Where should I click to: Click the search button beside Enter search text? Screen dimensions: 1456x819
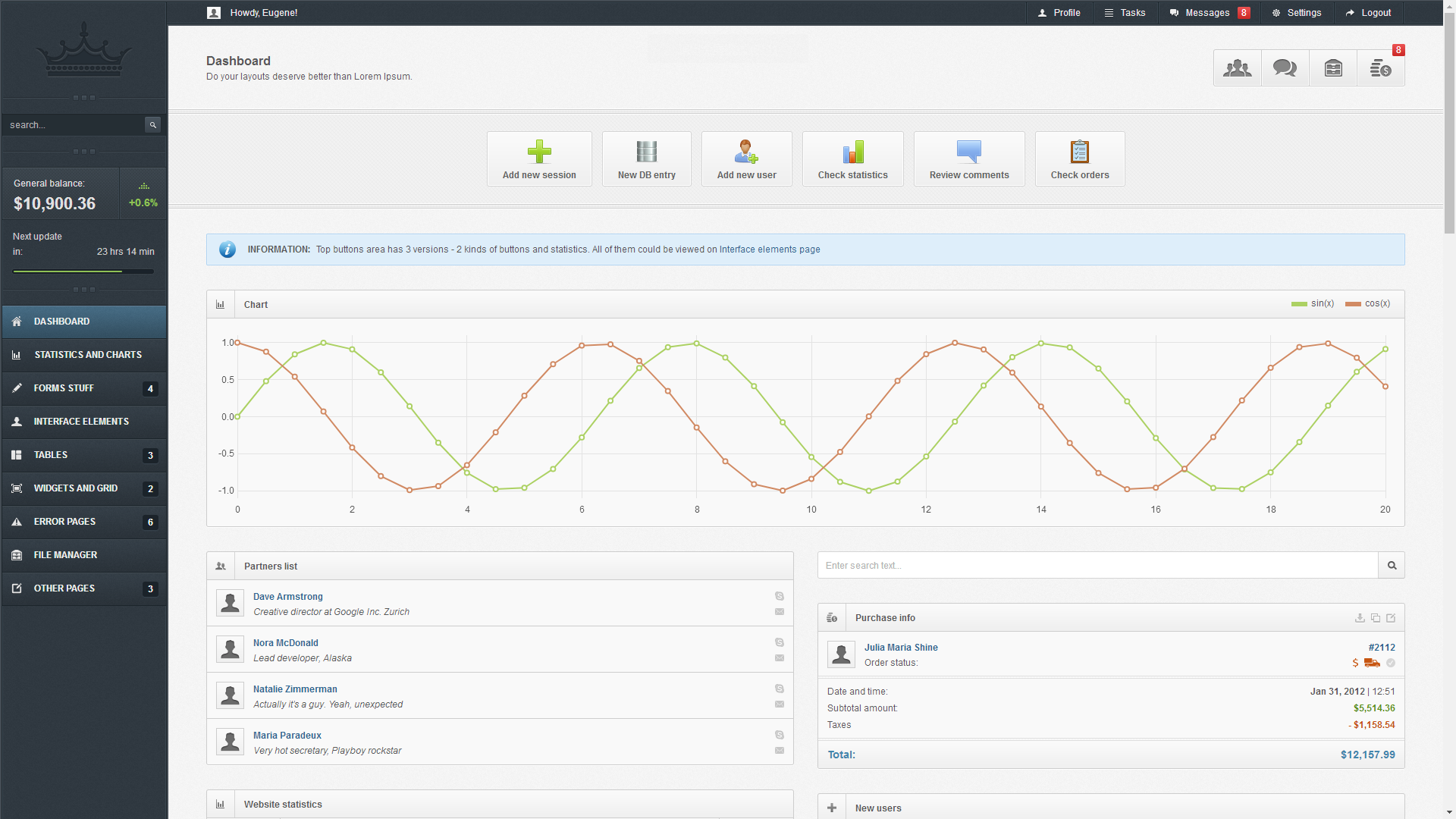pos(1392,565)
